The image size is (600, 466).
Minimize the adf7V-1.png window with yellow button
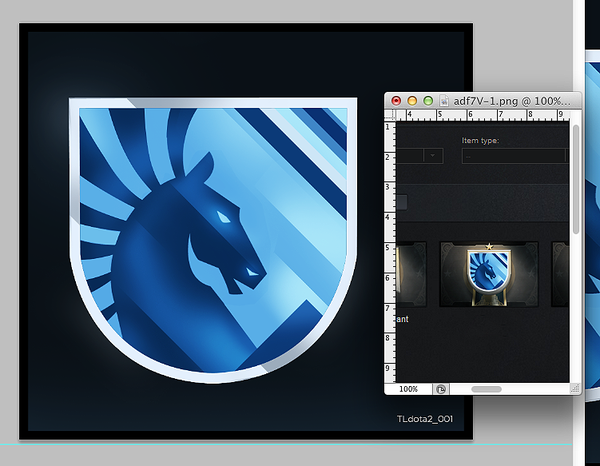click(x=412, y=101)
